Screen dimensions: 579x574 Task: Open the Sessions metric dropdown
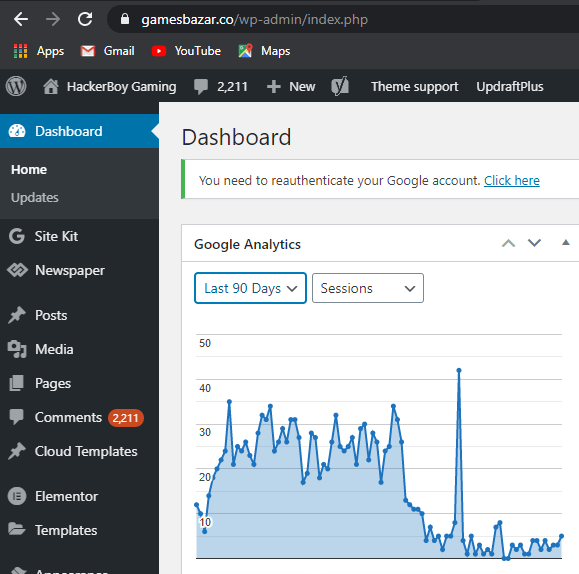point(368,288)
